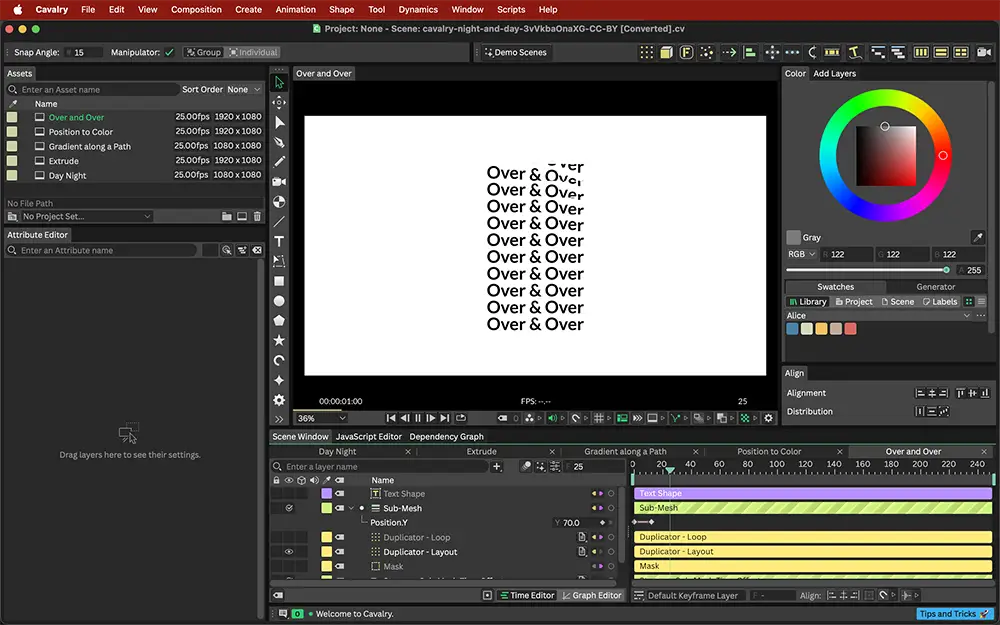
Task: Open the RGB color mode dropdown
Action: coord(802,254)
